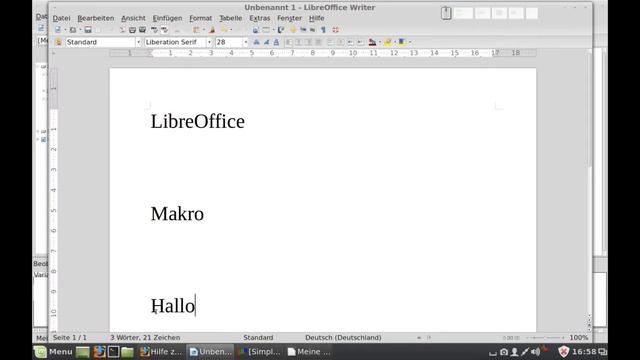
Task: Expand the font size 28 dropdown
Action: (x=245, y=42)
